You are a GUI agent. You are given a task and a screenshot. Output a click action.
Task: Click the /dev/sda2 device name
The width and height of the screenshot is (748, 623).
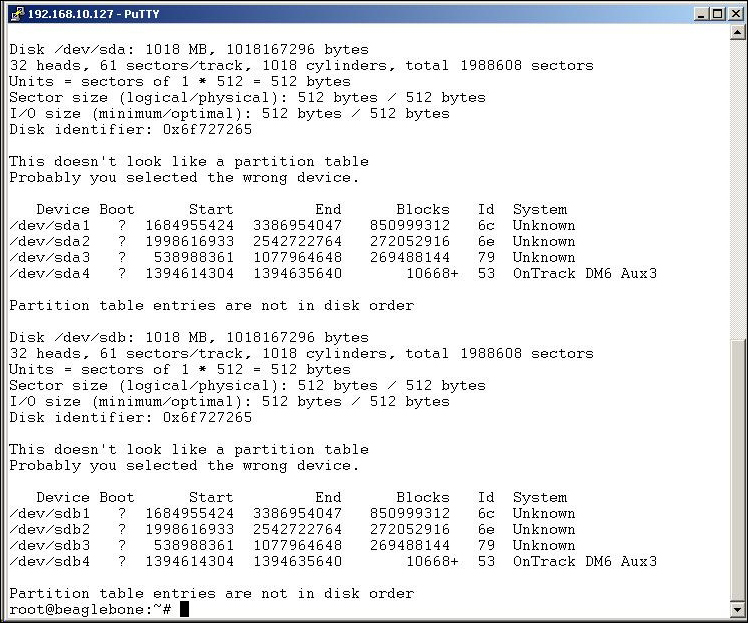click(x=50, y=241)
